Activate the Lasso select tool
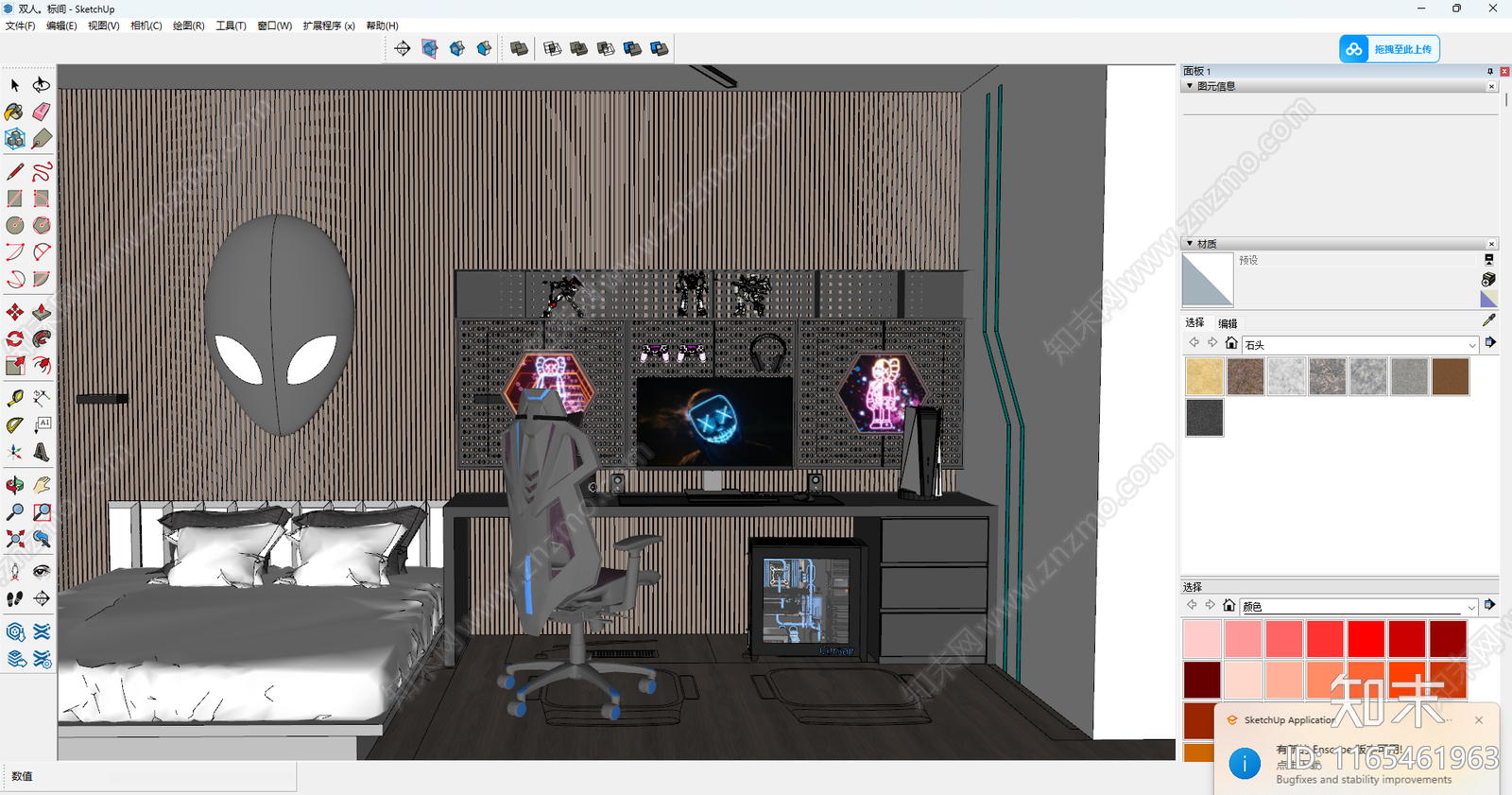 tap(42, 85)
